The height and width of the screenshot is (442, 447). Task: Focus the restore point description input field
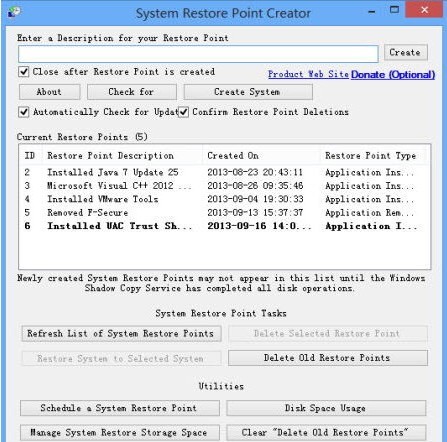pos(198,54)
